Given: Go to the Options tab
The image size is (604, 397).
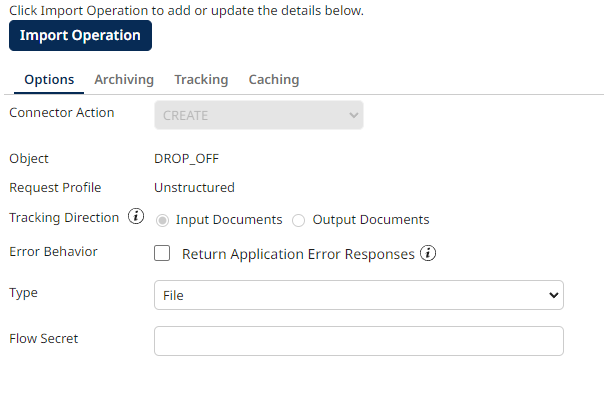Looking at the screenshot, I should [49, 80].
